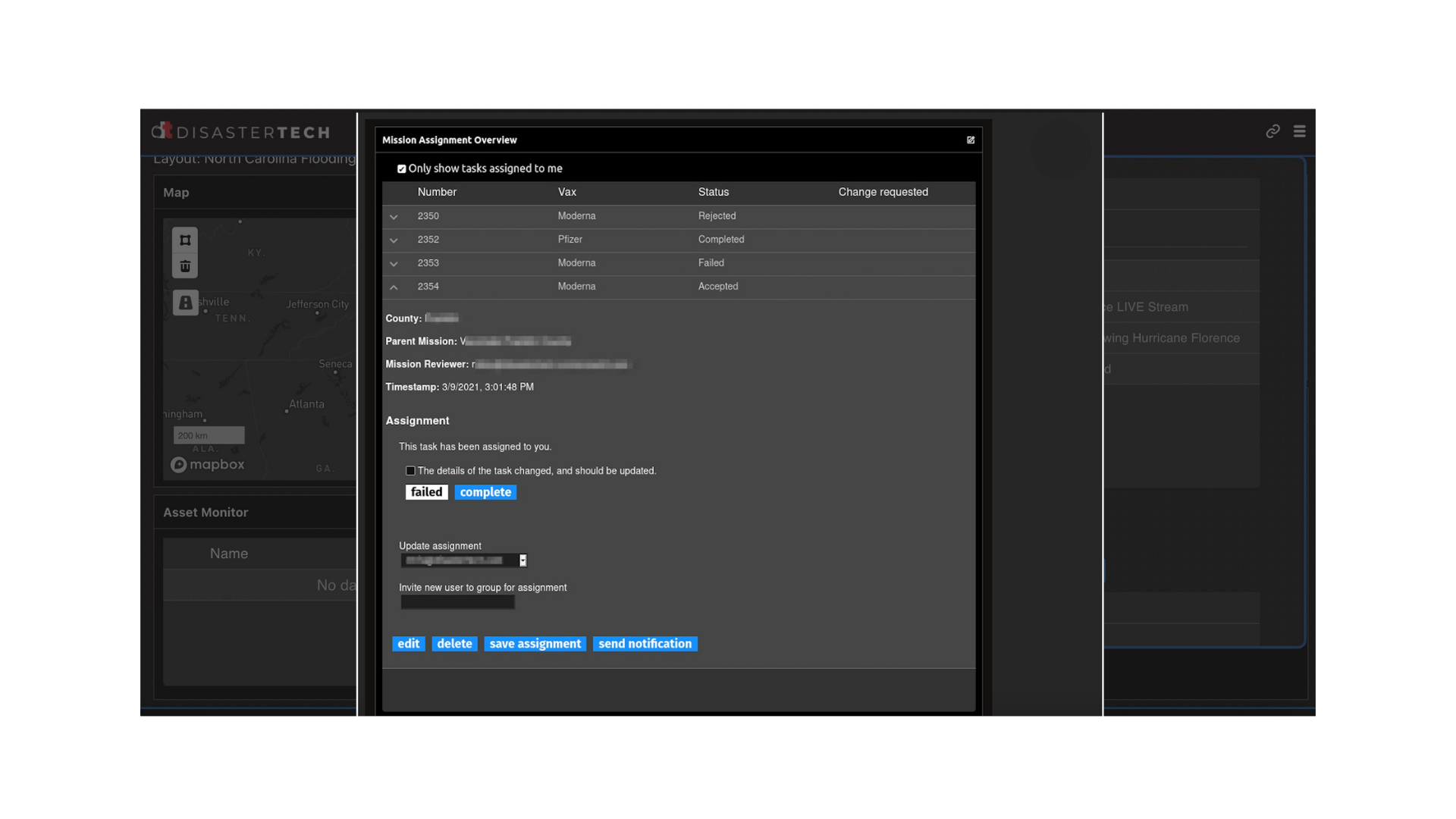
Task: Click the delete button
Action: pyautogui.click(x=454, y=644)
